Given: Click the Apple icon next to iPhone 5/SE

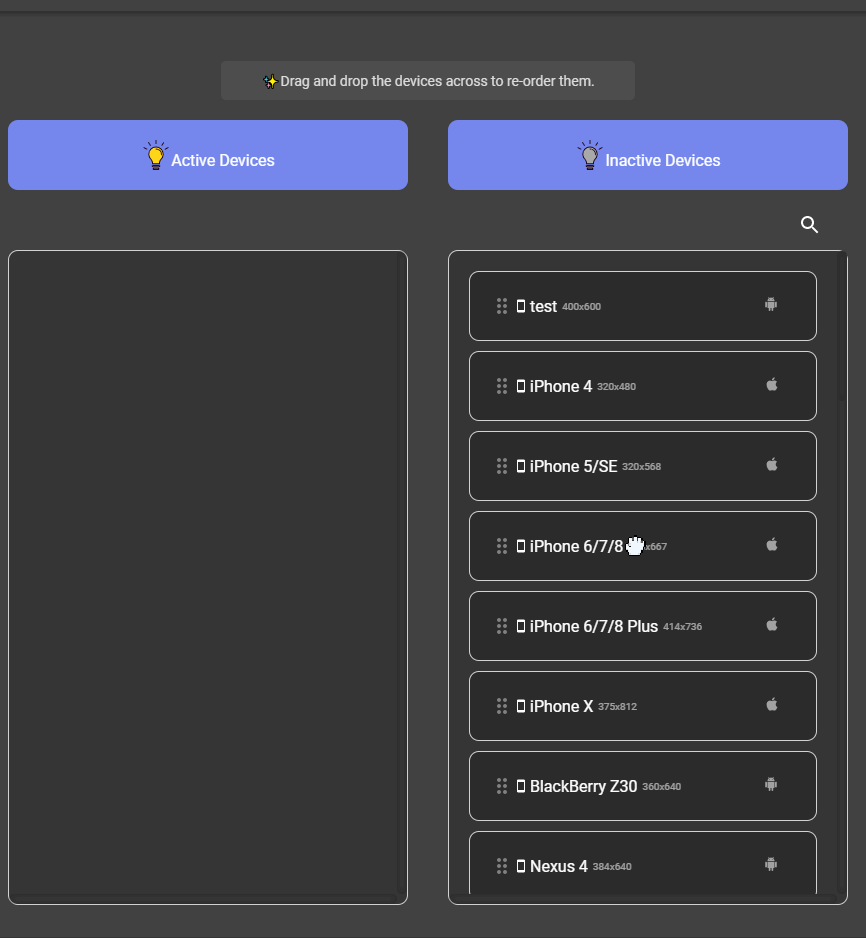Looking at the screenshot, I should point(771,464).
